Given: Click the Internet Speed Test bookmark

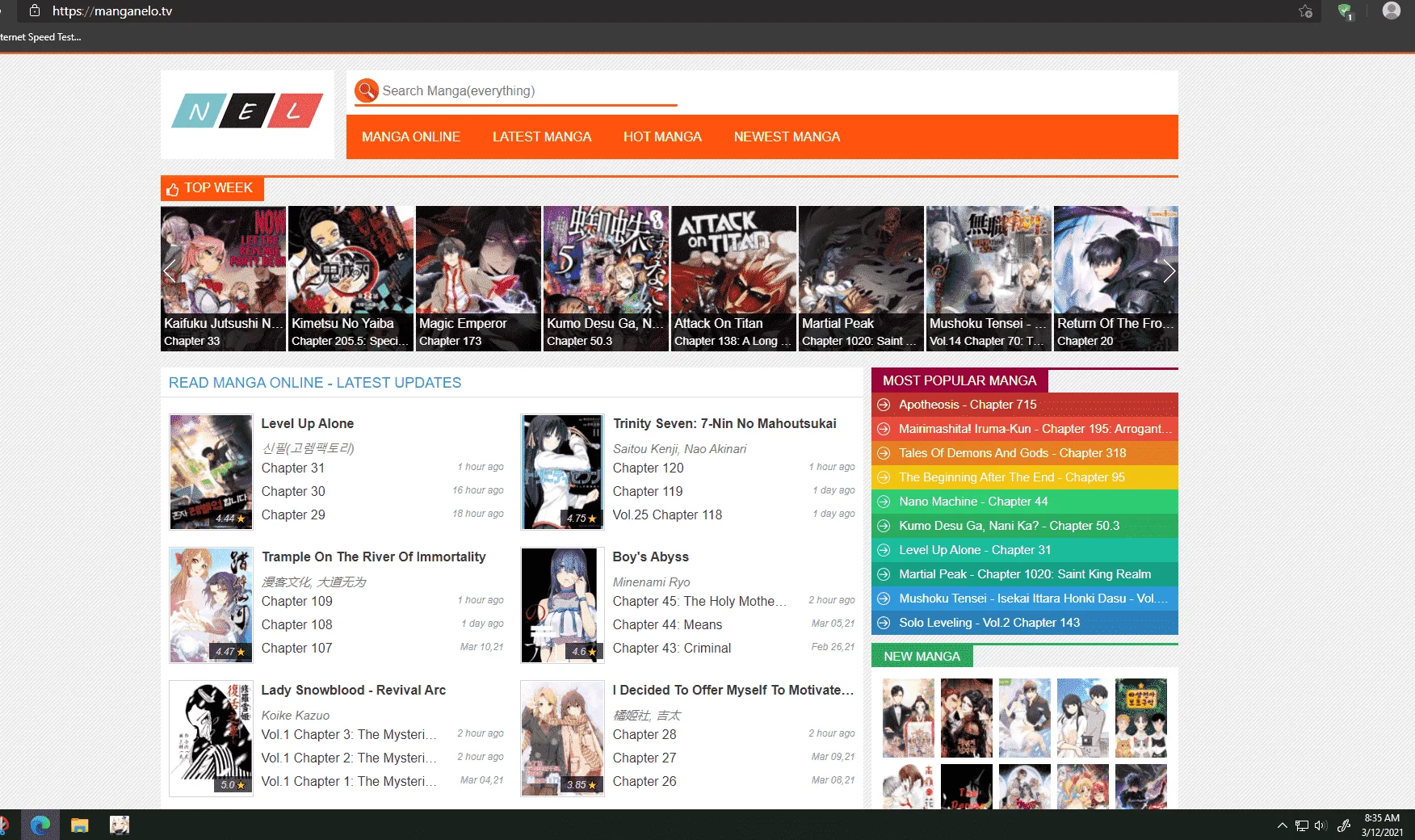Looking at the screenshot, I should point(40,37).
